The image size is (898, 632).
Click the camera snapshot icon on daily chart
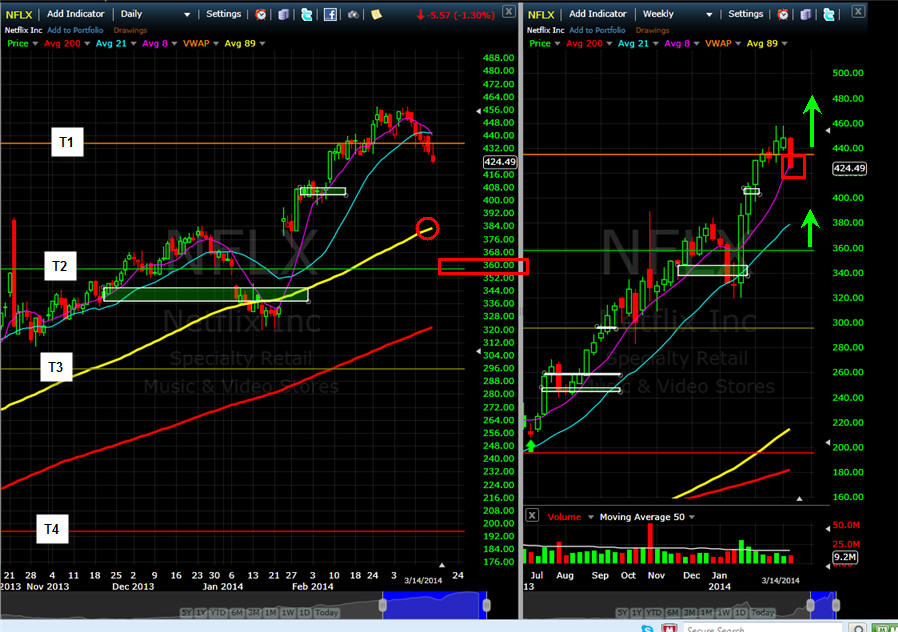pos(353,14)
